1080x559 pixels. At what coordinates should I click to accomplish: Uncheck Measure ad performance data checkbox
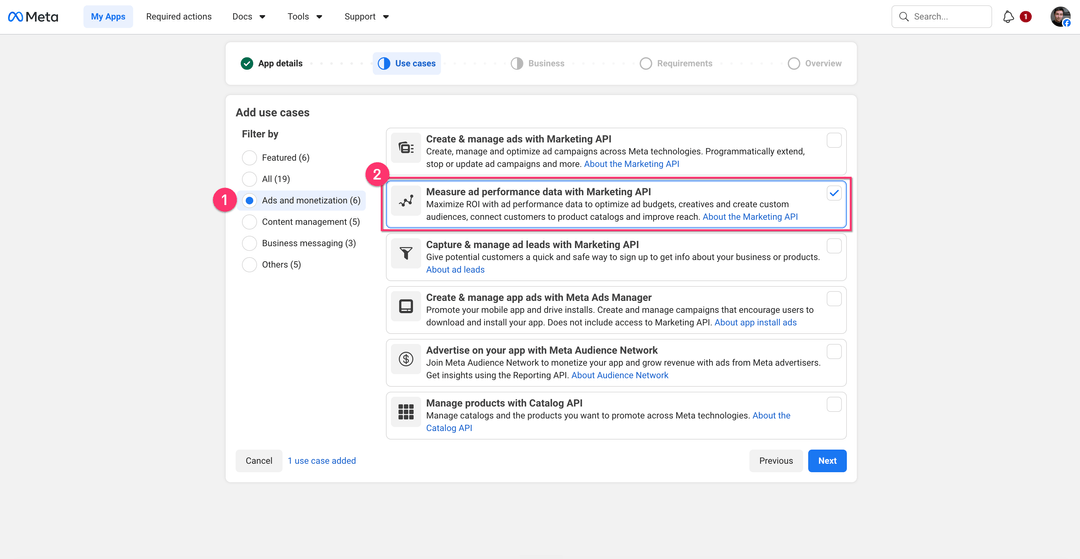[834, 193]
